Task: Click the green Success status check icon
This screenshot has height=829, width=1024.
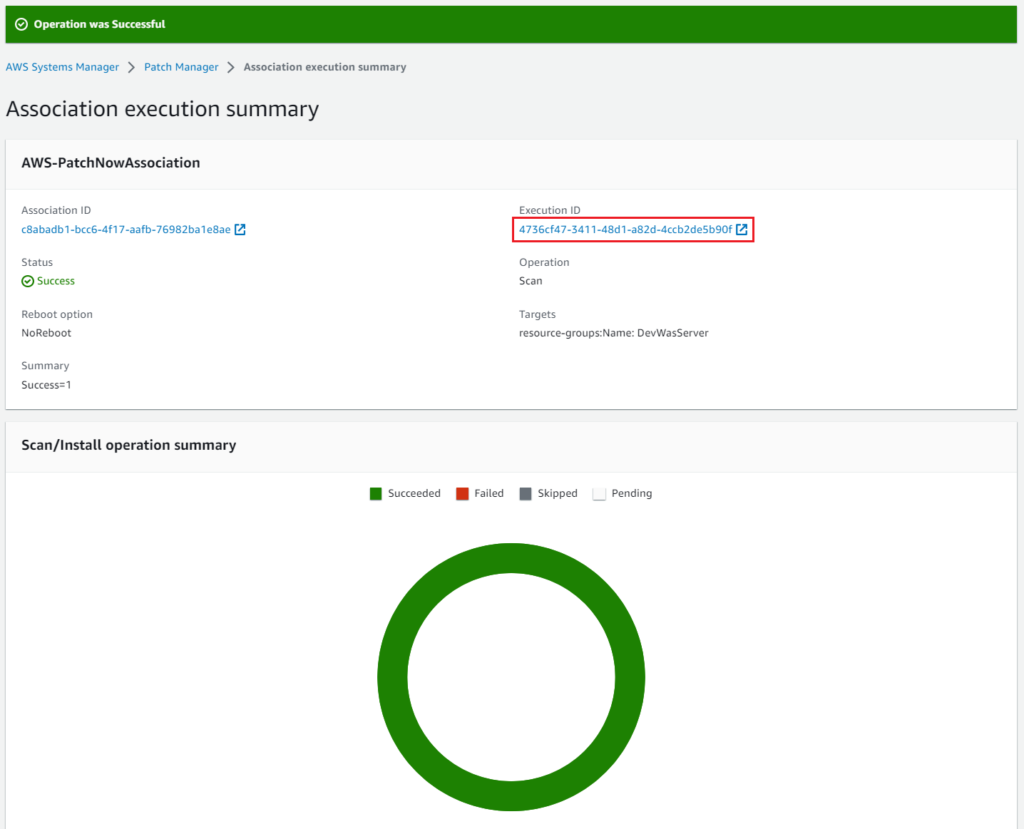Action: click(28, 281)
